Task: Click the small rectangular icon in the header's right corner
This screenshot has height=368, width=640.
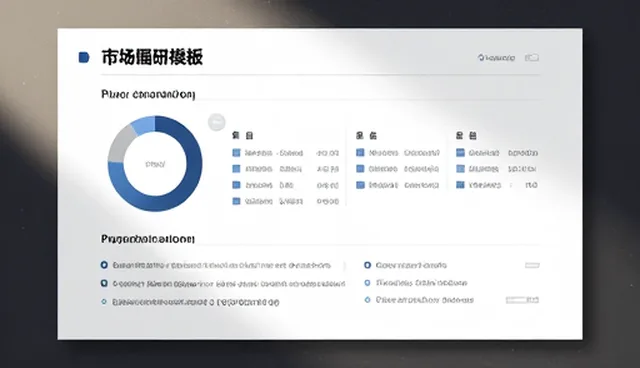Action: coord(532,58)
